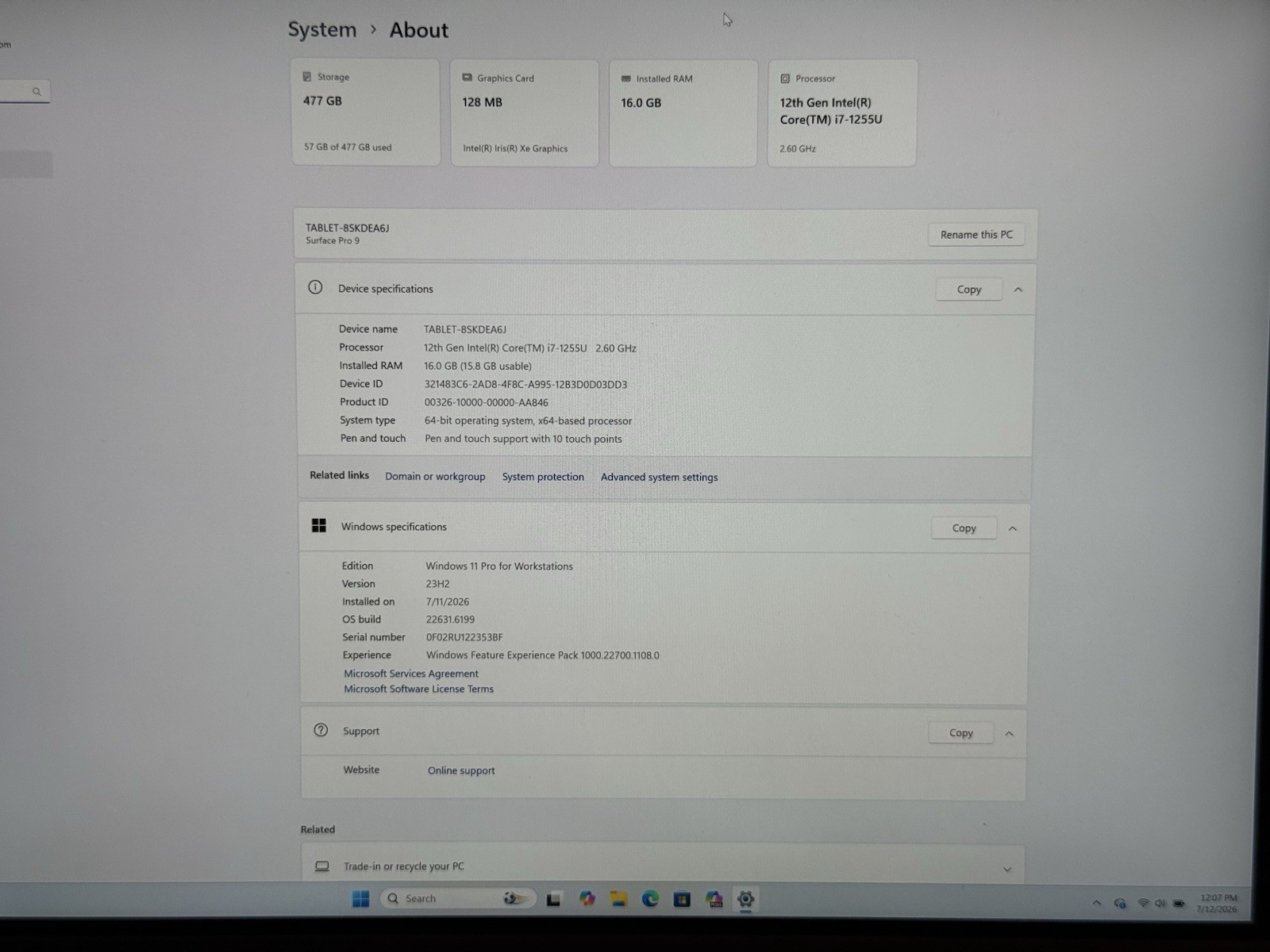
Task: Open Task View from the taskbar
Action: (554, 899)
